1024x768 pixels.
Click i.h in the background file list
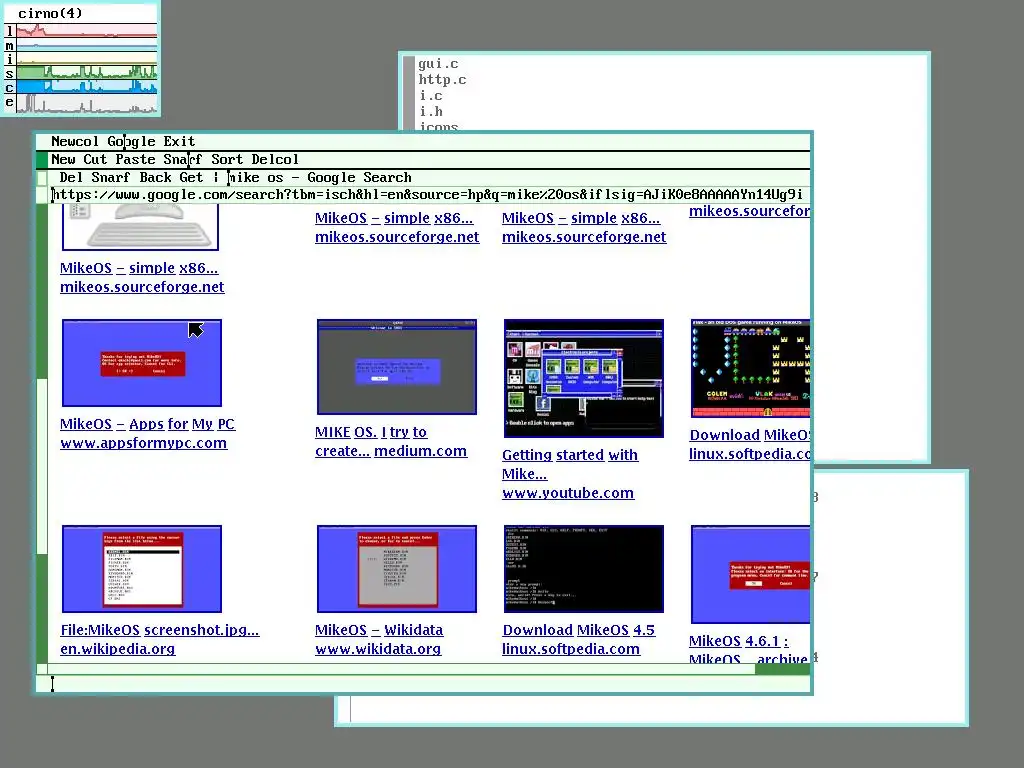(430, 112)
